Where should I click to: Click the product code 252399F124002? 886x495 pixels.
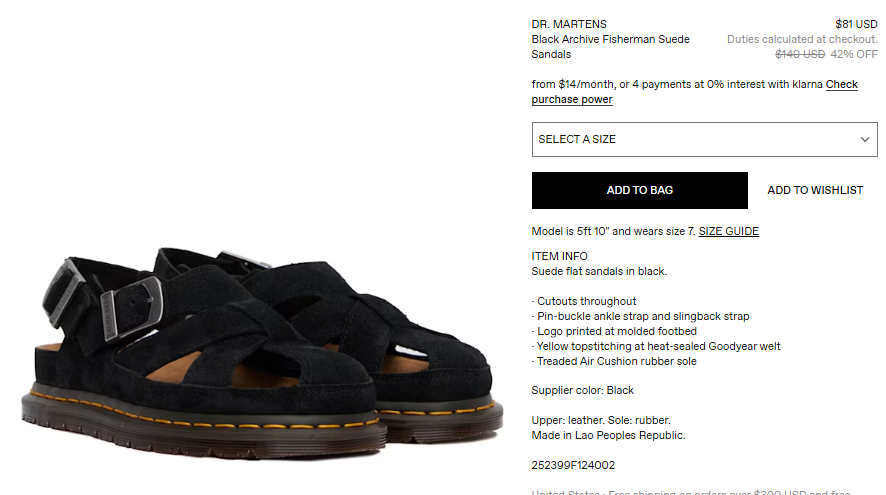pos(573,465)
